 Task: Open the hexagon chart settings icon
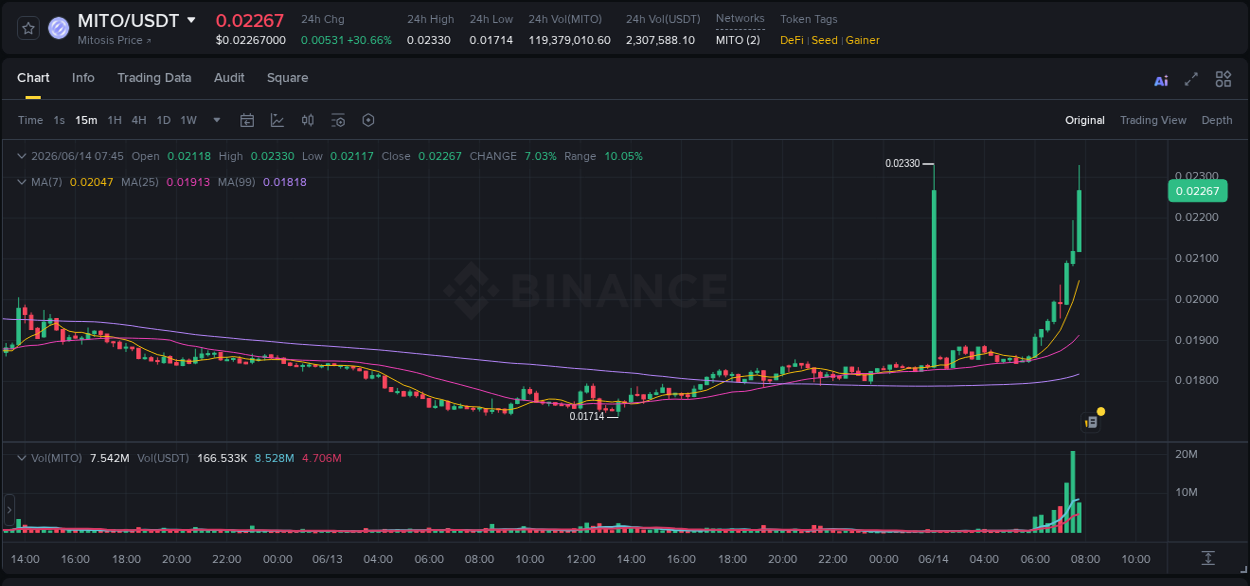tap(368, 120)
